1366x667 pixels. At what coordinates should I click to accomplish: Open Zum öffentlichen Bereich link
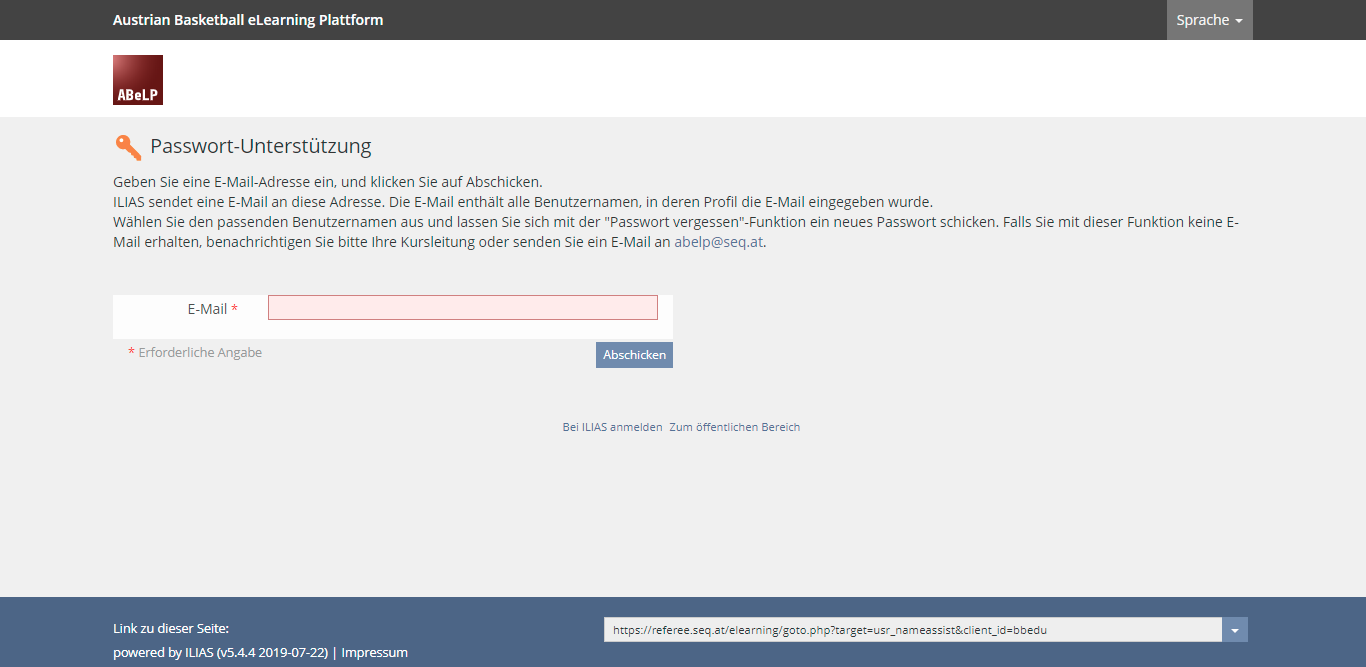734,427
